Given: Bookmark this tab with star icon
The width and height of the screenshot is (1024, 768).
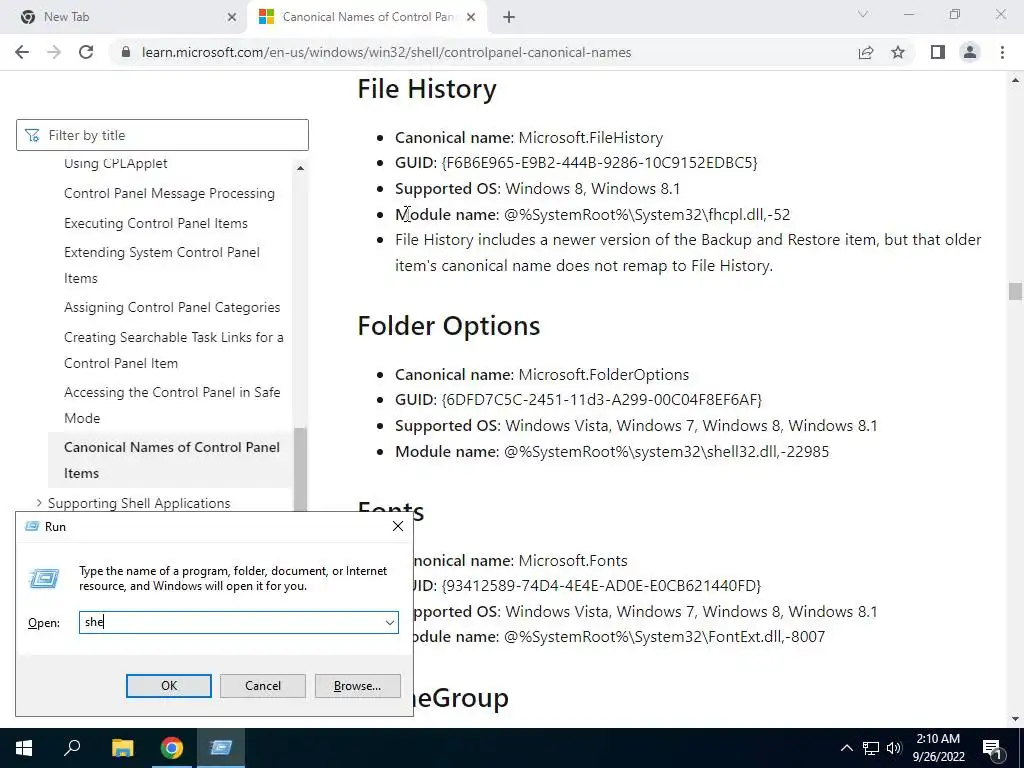Looking at the screenshot, I should [x=898, y=52].
